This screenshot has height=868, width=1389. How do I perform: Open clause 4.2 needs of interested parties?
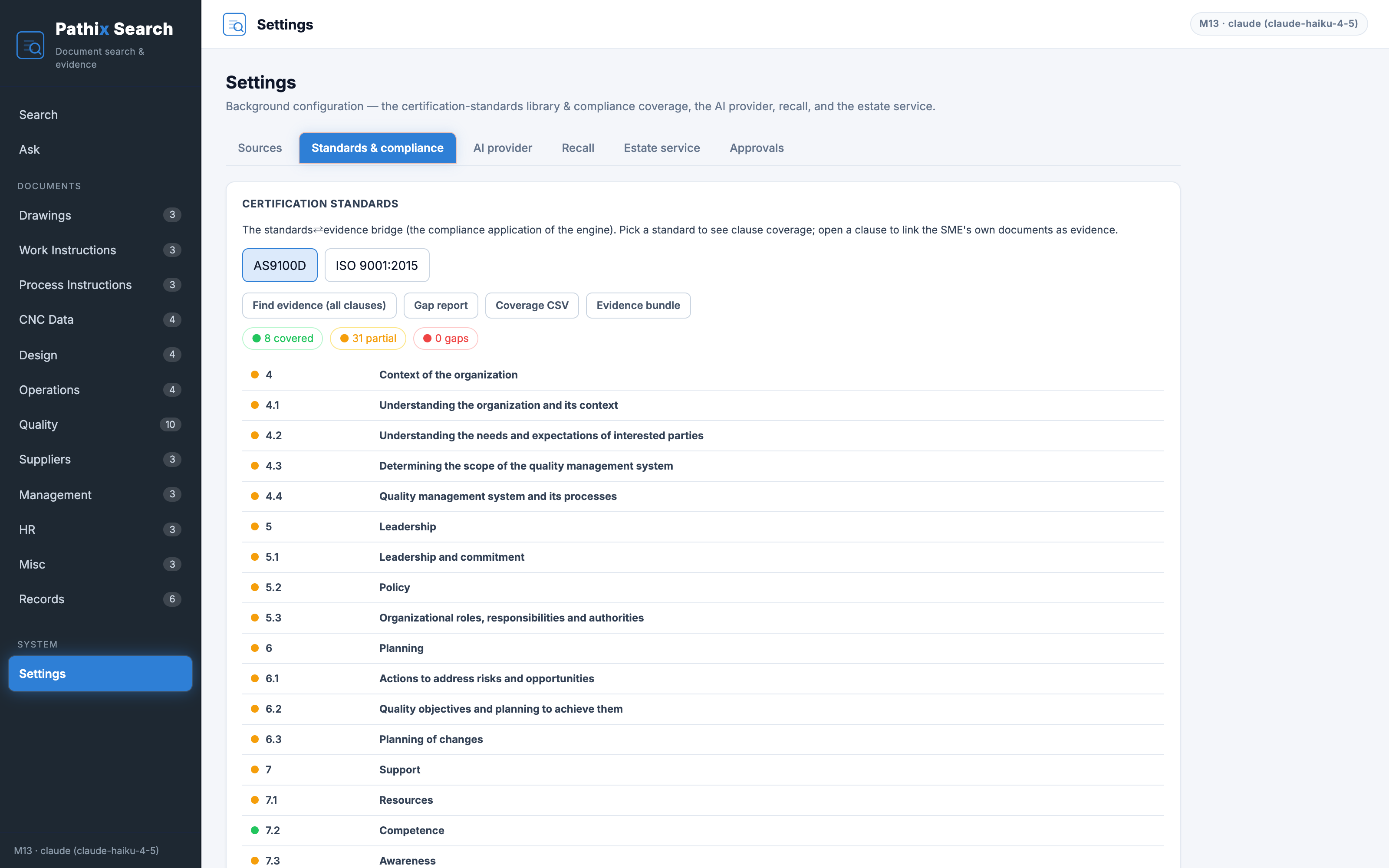(x=703, y=436)
